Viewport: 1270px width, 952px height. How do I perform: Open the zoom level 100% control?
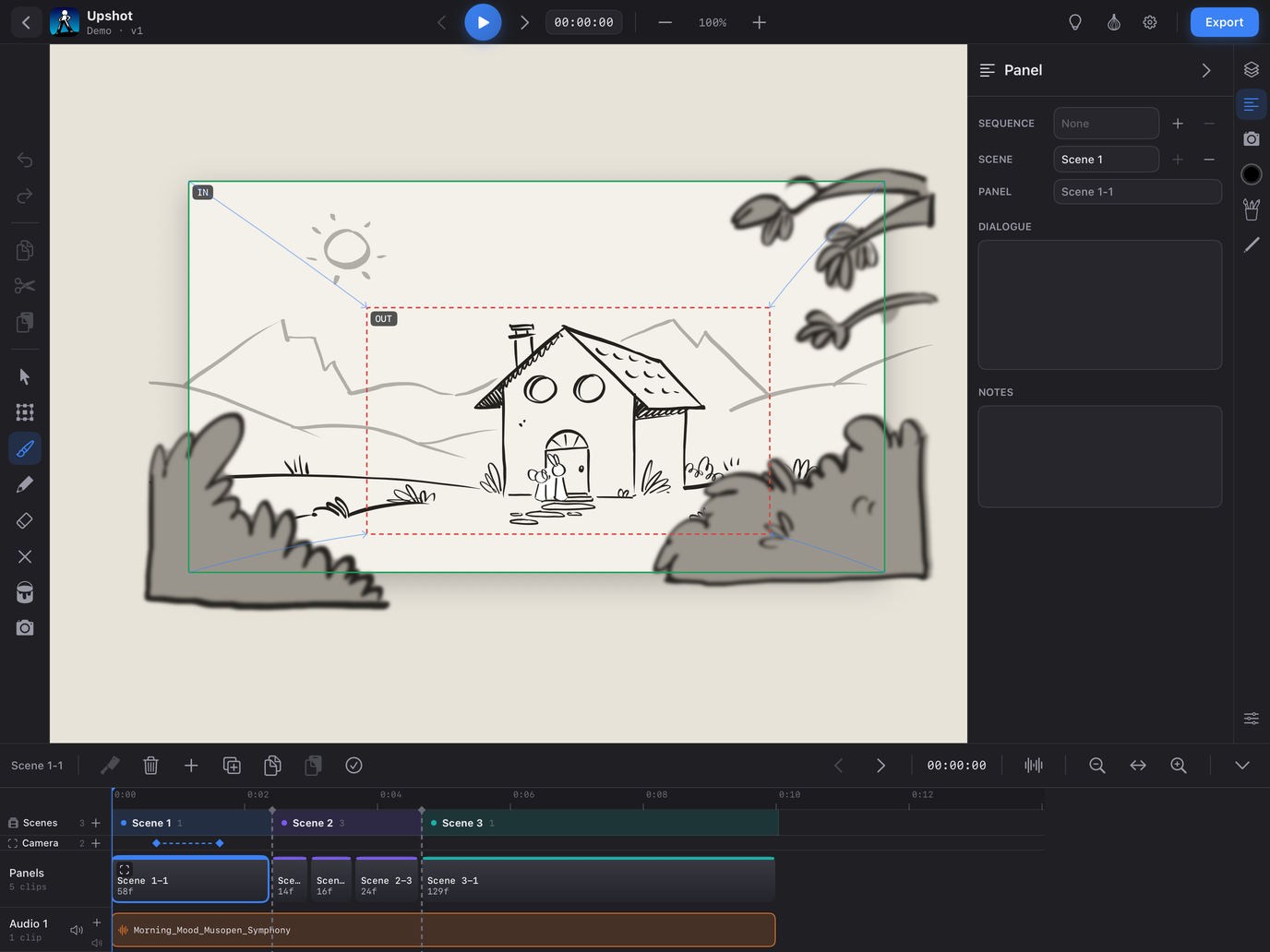pyautogui.click(x=713, y=22)
